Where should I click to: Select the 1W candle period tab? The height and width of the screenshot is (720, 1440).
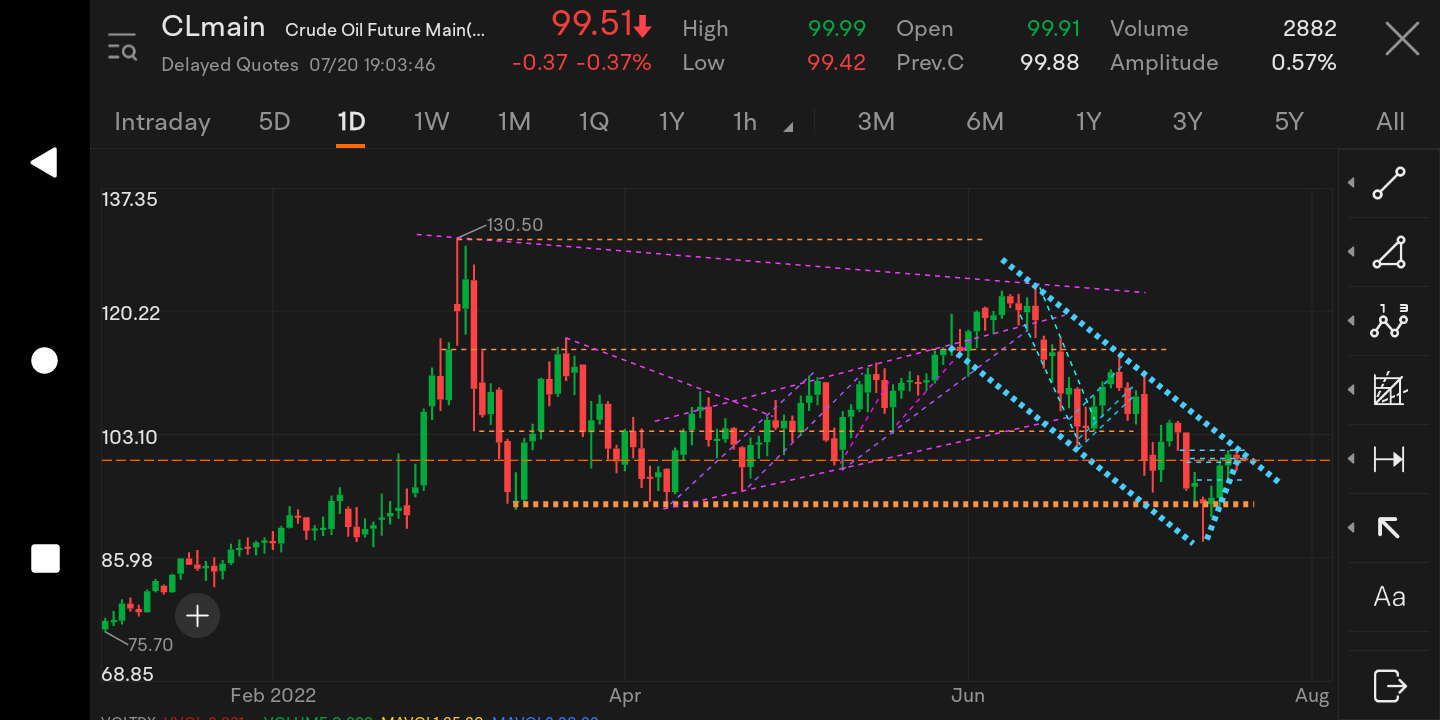[x=431, y=122]
